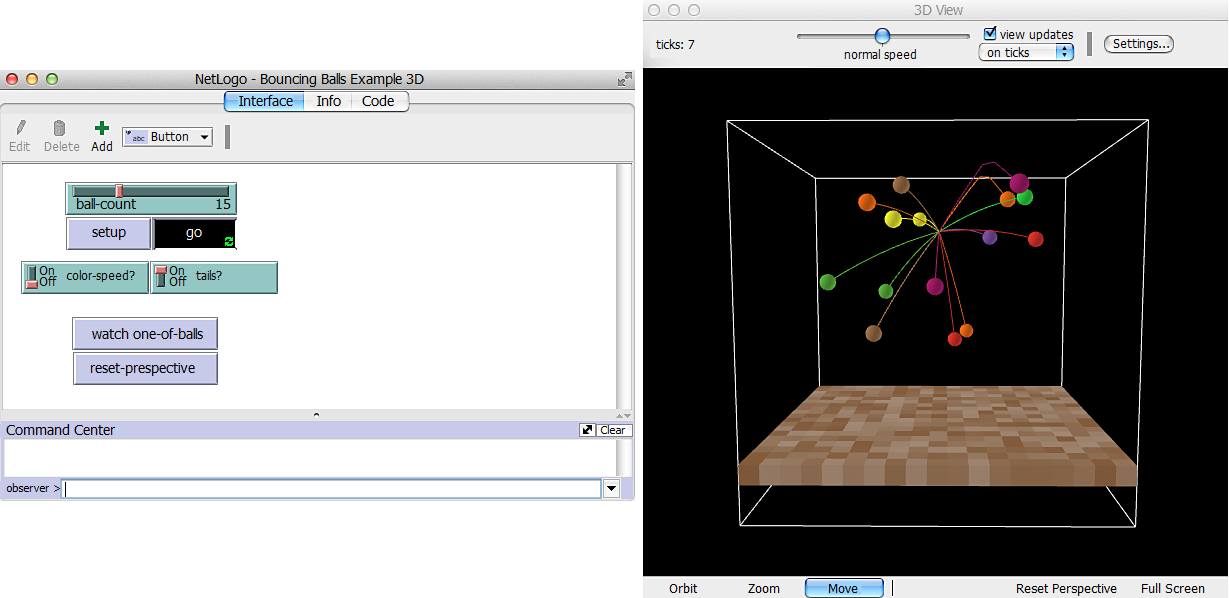1229x598 pixels.
Task: Click the green Add plus icon
Action: pyautogui.click(x=101, y=129)
